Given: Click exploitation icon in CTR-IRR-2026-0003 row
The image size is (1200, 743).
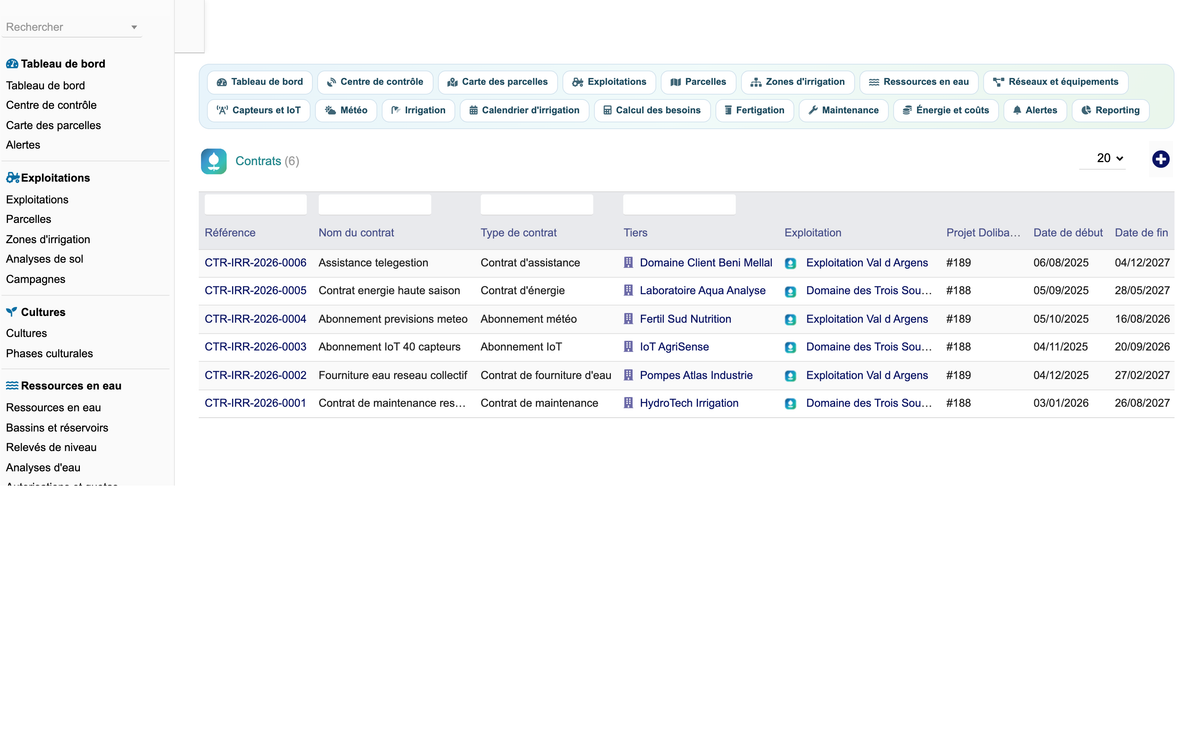Looking at the screenshot, I should pyautogui.click(x=791, y=348).
